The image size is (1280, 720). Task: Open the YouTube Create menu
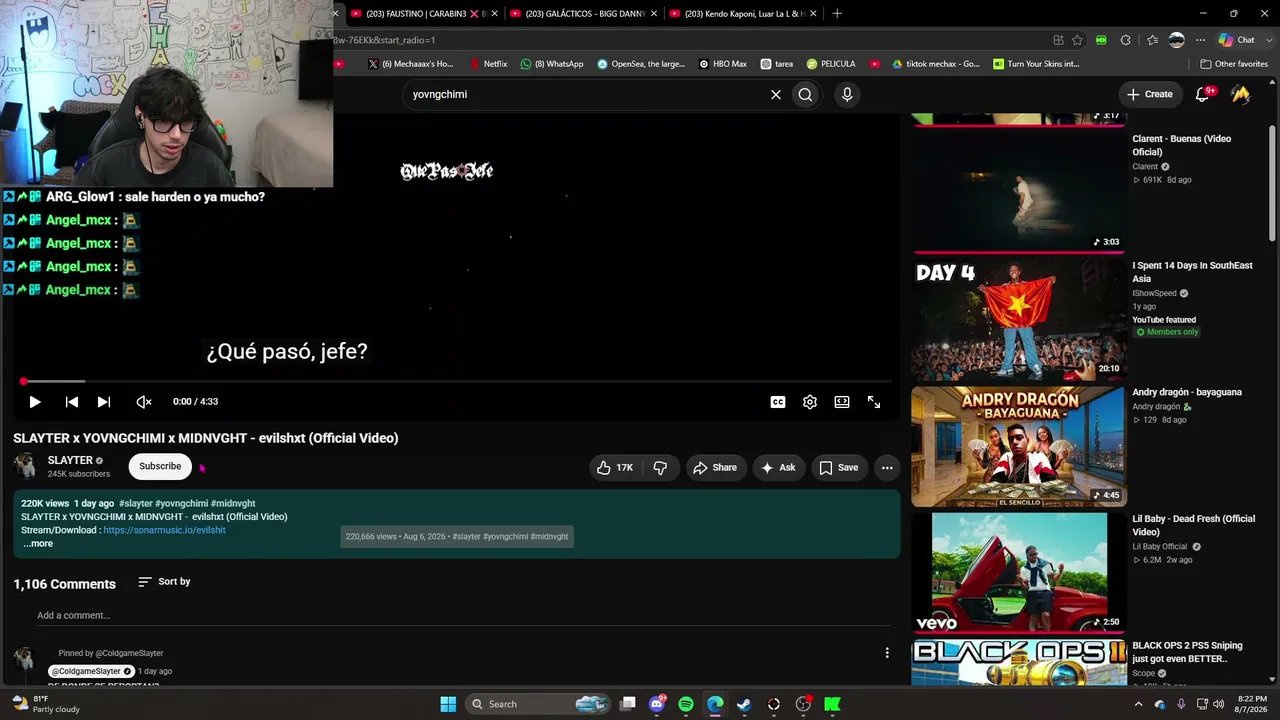(x=1150, y=94)
